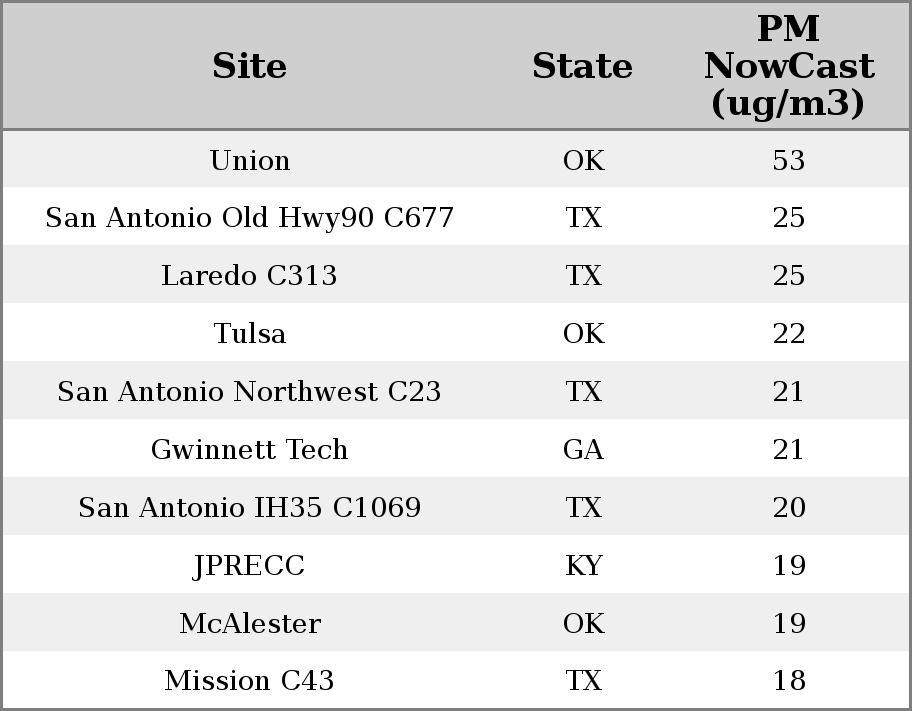Select the Union site row
Screen dimensions: 912x711
[456, 159]
